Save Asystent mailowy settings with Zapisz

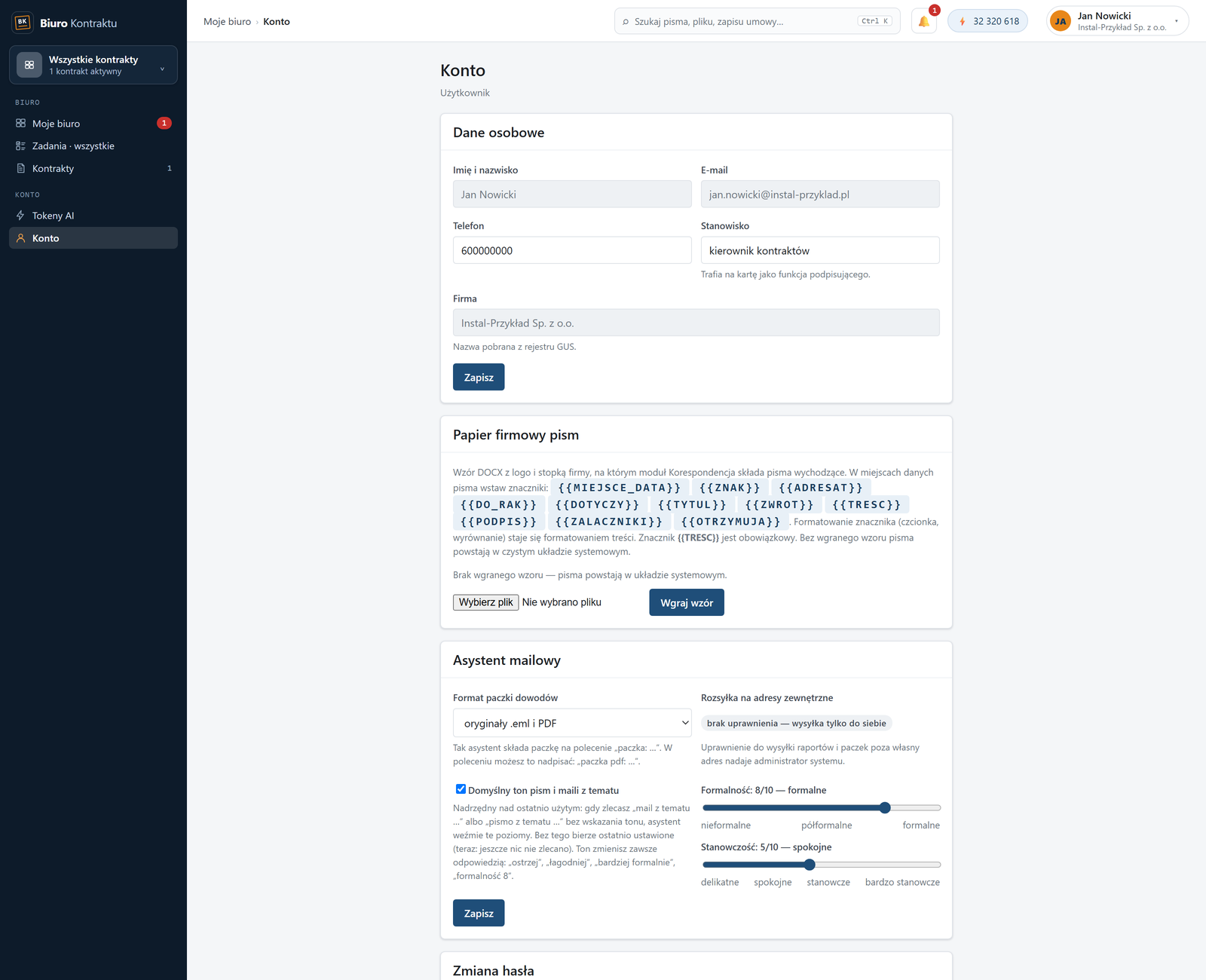click(479, 913)
